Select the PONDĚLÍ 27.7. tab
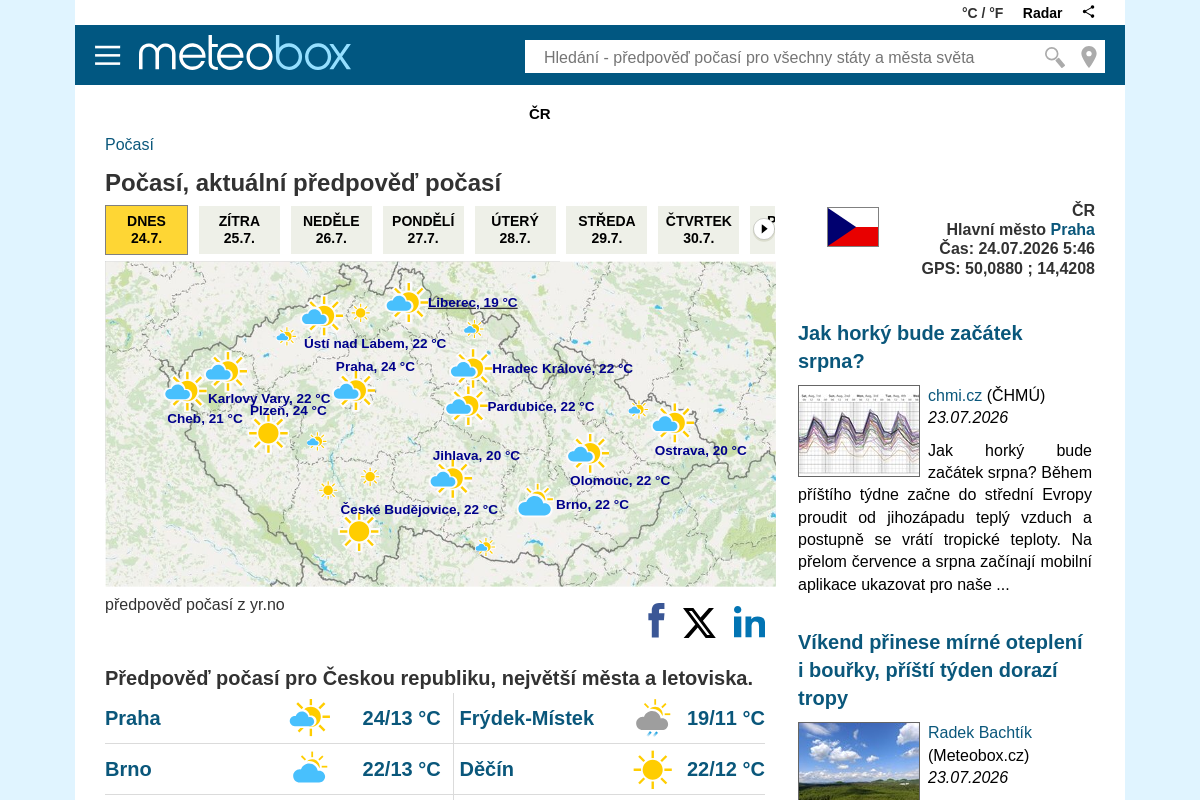Image resolution: width=1200 pixels, height=800 pixels. (423, 230)
